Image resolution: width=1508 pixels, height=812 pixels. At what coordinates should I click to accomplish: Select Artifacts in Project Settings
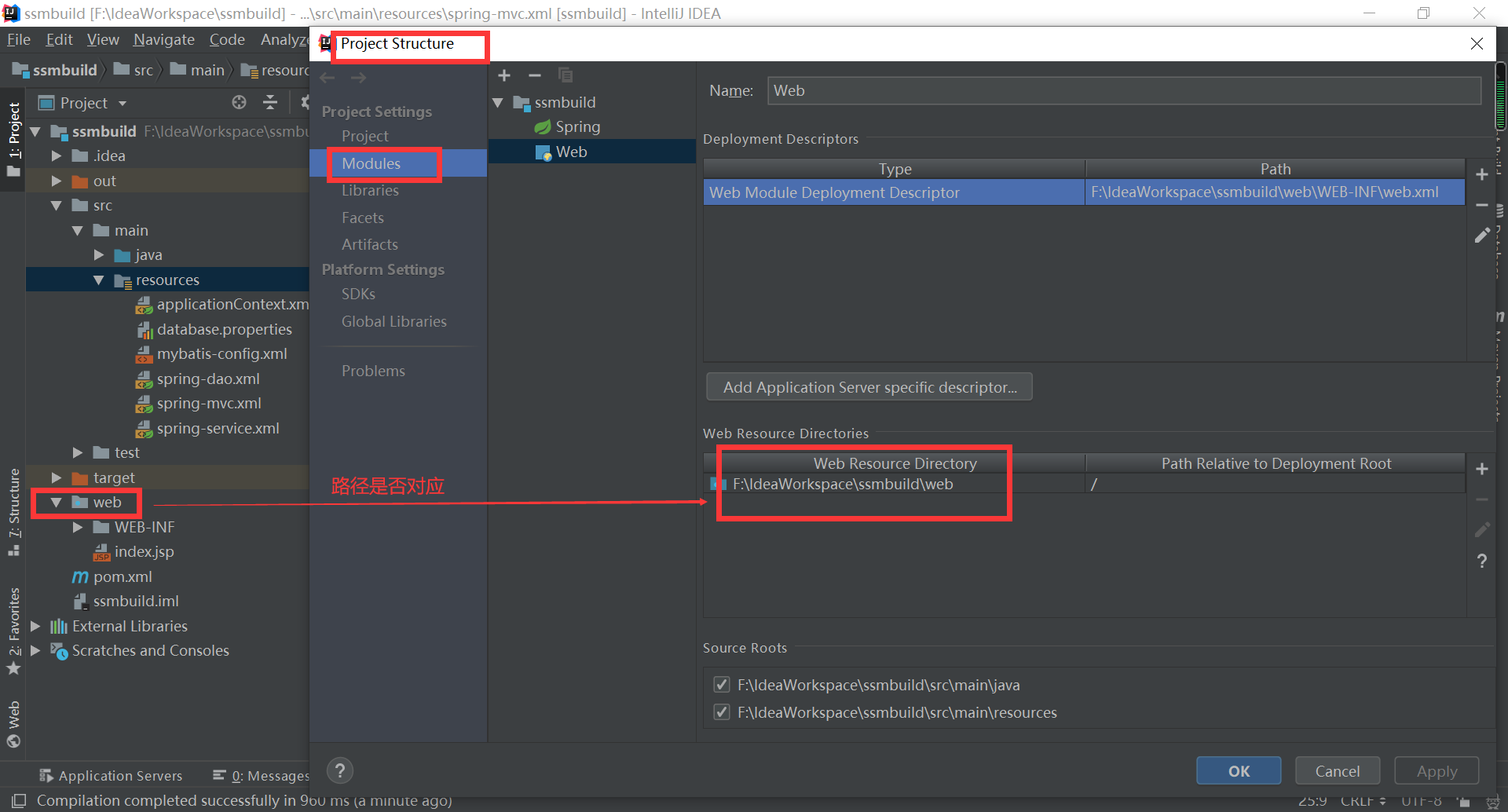tap(369, 244)
